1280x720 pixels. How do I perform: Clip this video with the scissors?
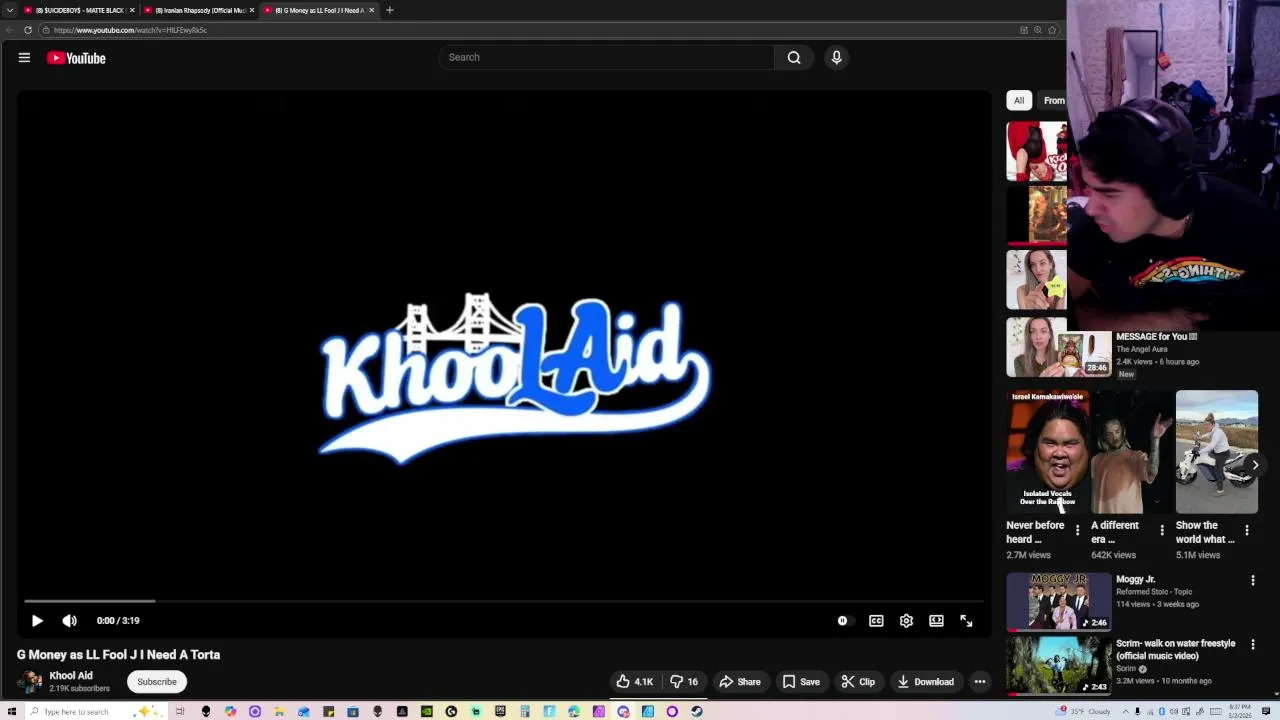(858, 682)
